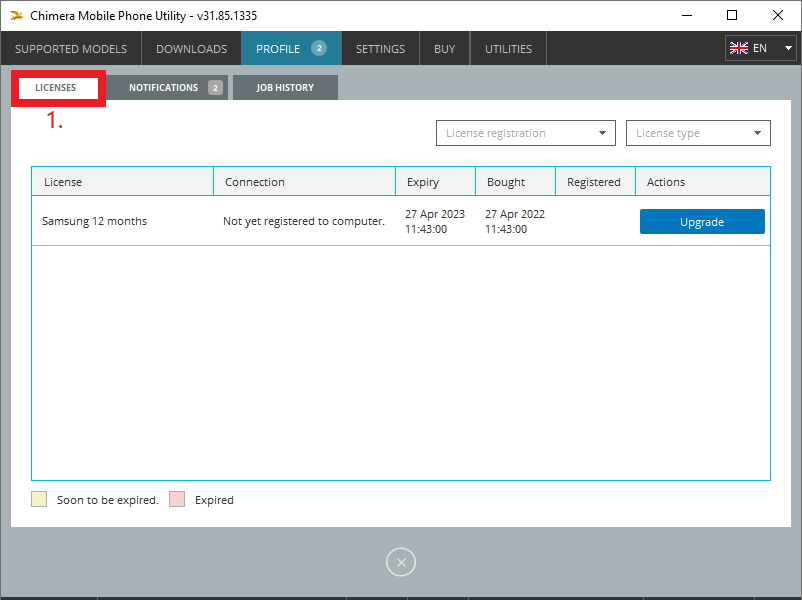The image size is (802, 600).
Task: Select the Profile tab
Action: [291, 49]
